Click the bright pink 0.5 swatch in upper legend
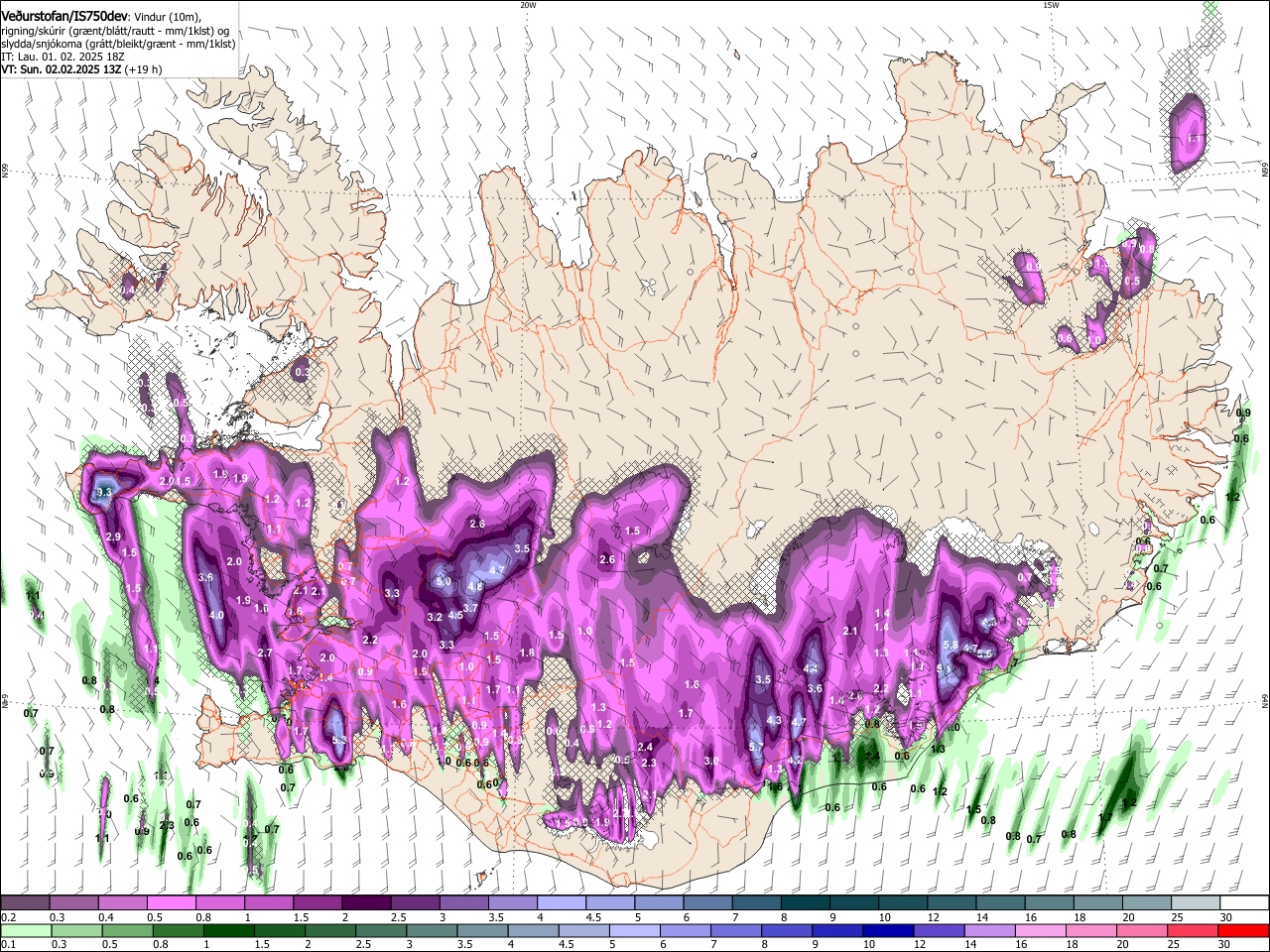1270x952 pixels. coord(171,902)
